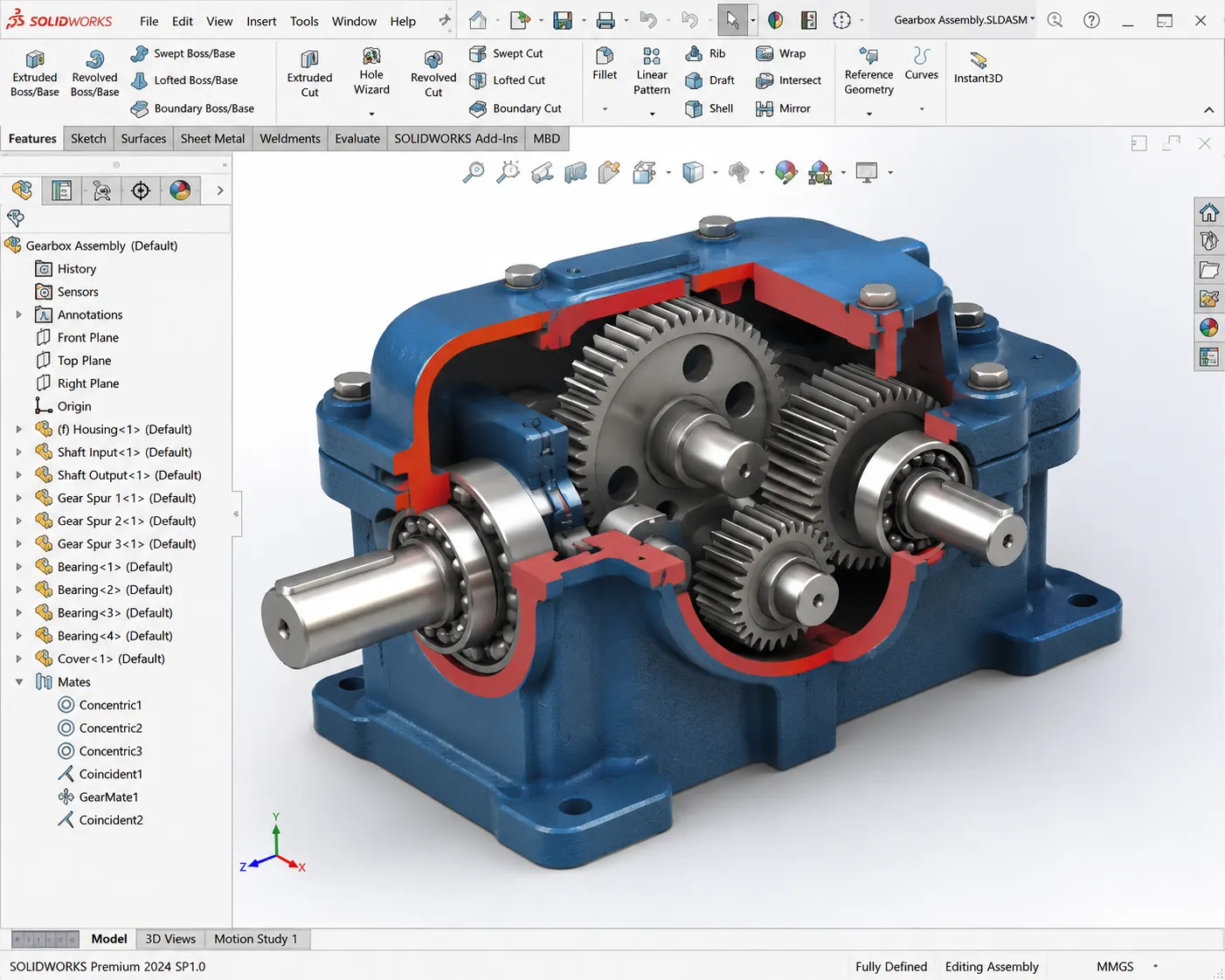Open SOLIDWORKS Resources home icon in task pane
The height and width of the screenshot is (980, 1225).
(1209, 212)
